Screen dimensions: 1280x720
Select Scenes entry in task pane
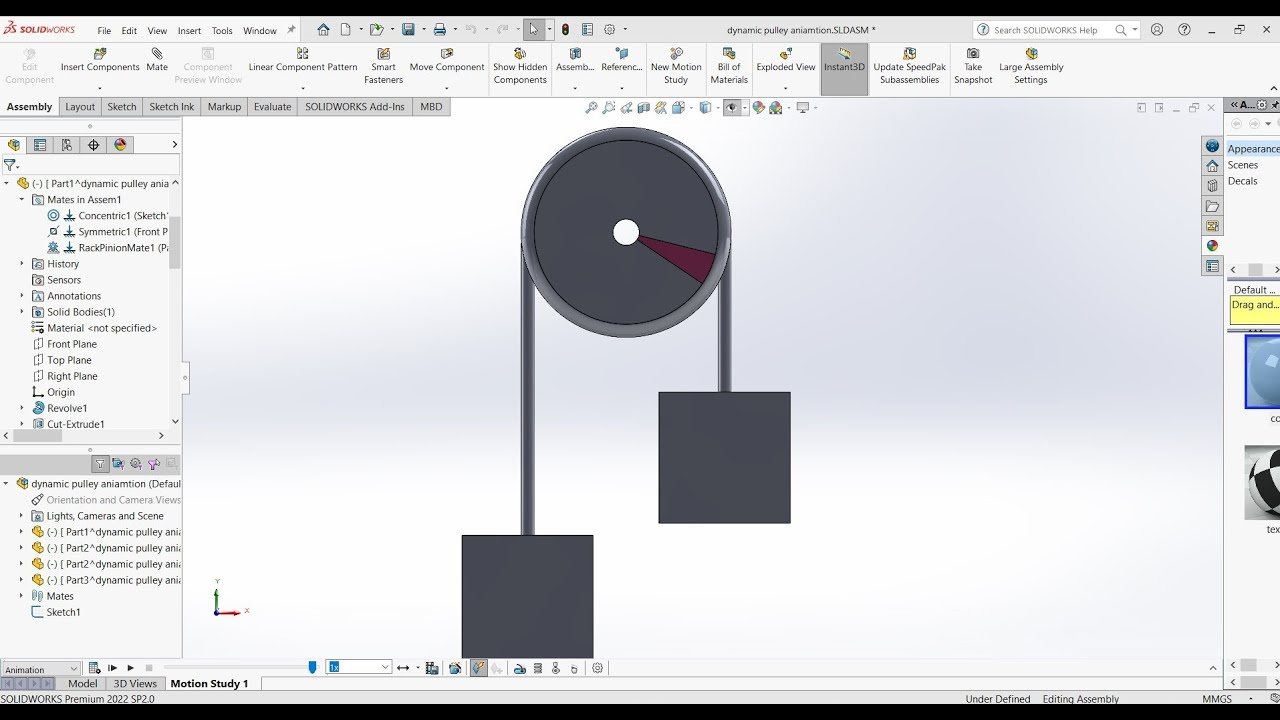pyautogui.click(x=1243, y=165)
